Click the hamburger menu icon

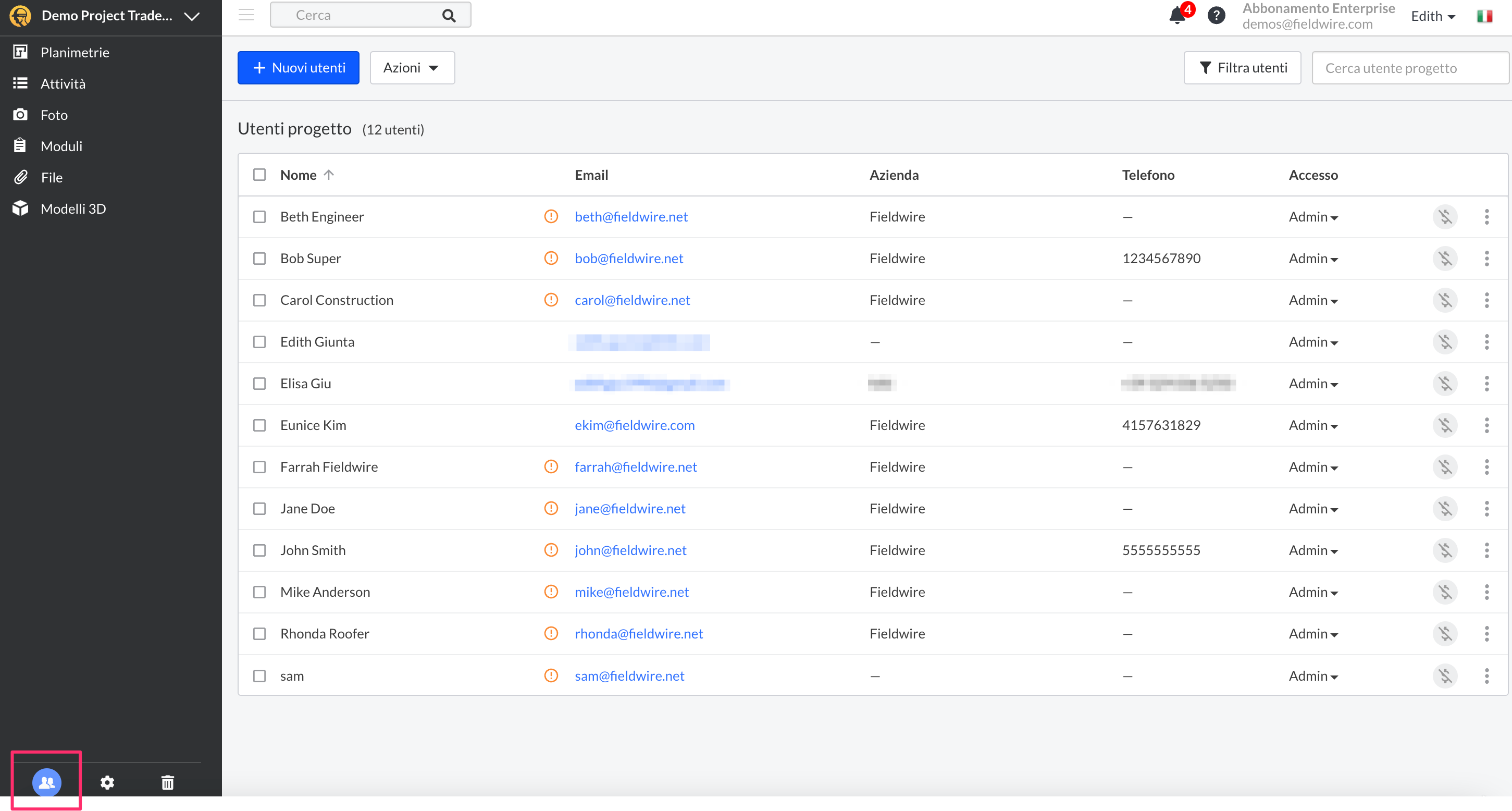pyautogui.click(x=246, y=15)
